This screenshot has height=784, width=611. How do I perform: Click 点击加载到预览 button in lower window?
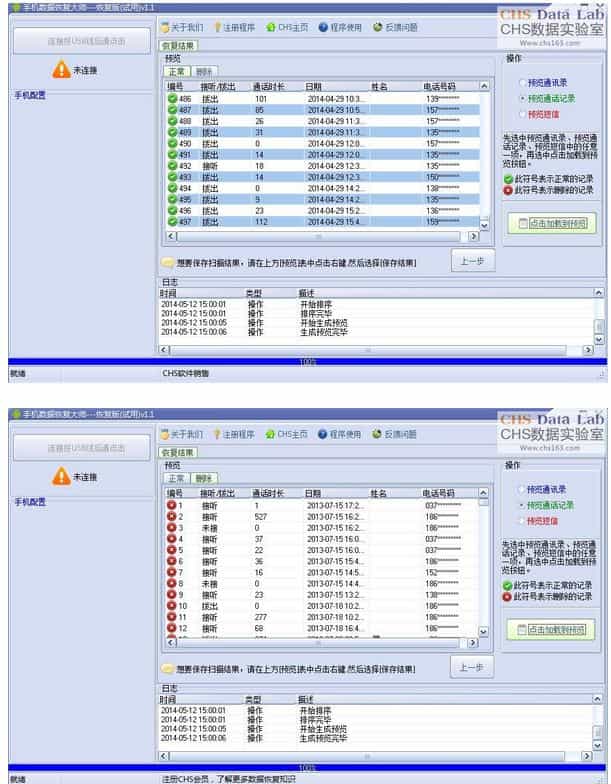pyautogui.click(x=551, y=630)
